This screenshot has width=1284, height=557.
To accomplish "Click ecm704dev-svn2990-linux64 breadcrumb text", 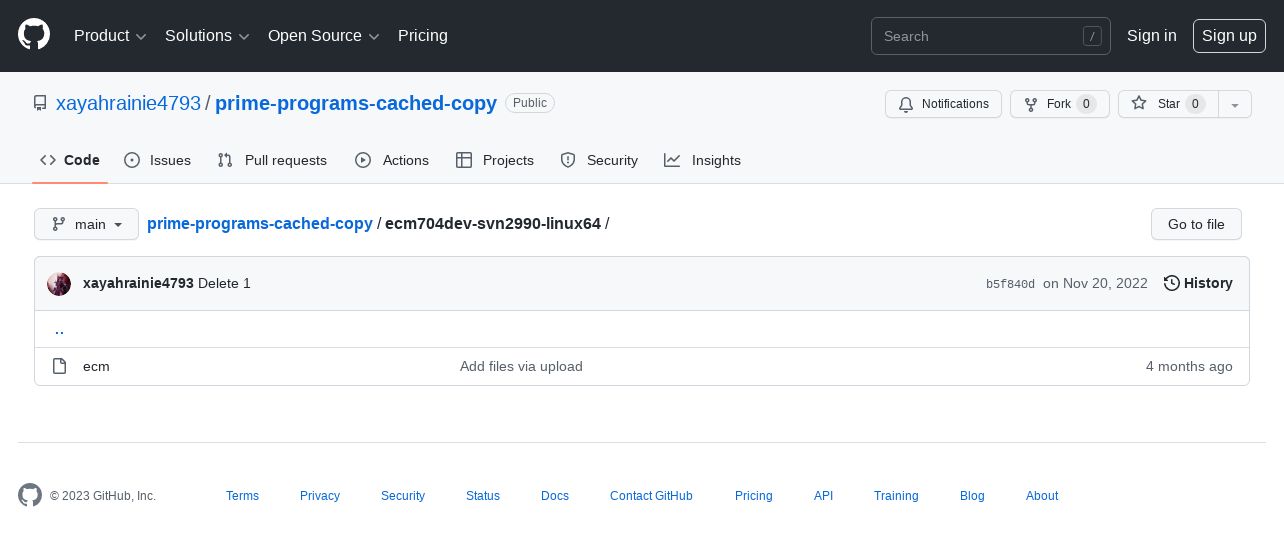I will (x=493, y=224).
